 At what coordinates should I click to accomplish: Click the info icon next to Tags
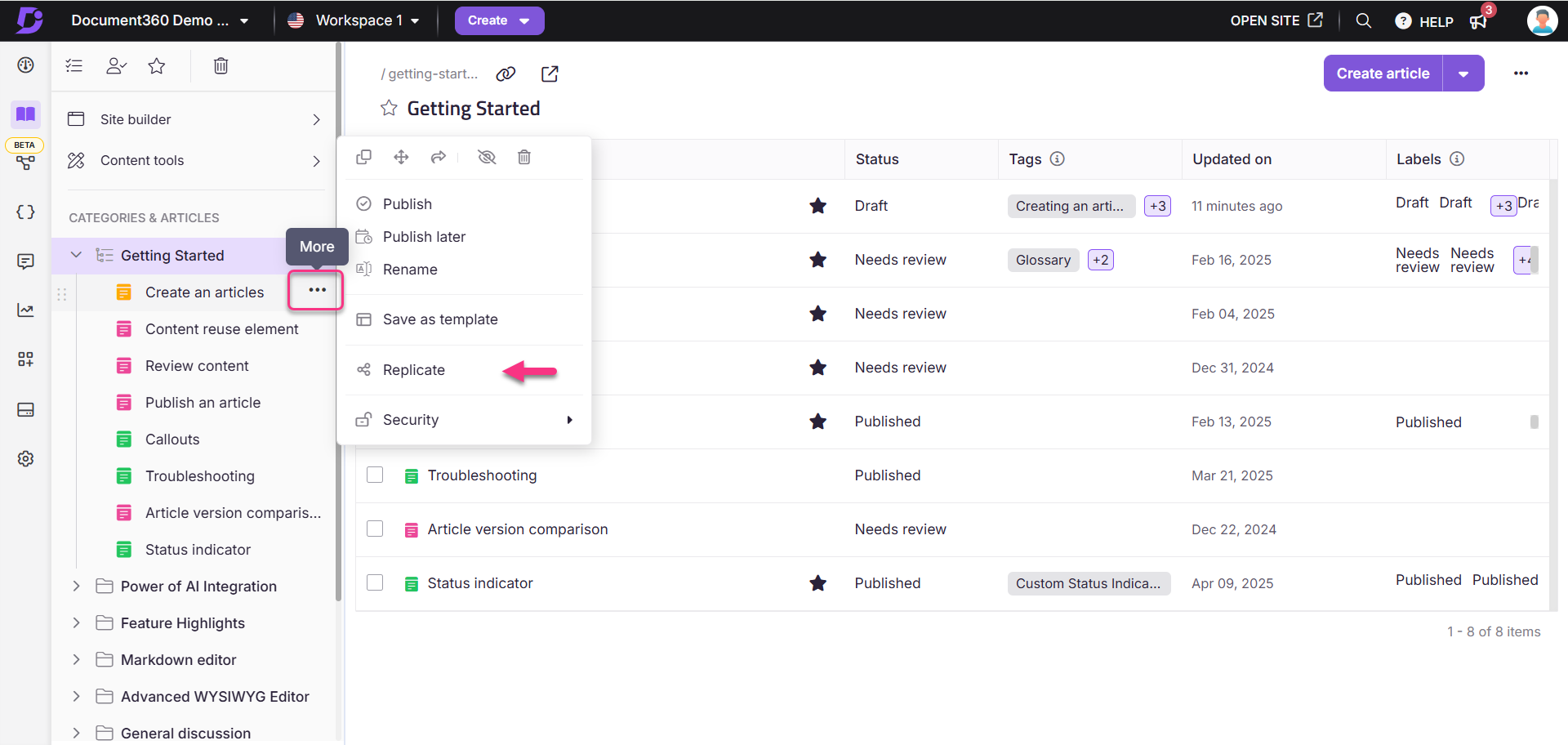1057,158
